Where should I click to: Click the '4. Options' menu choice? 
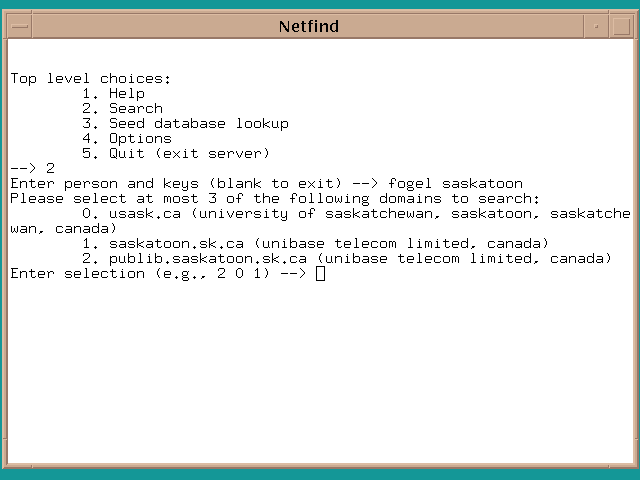coord(126,139)
